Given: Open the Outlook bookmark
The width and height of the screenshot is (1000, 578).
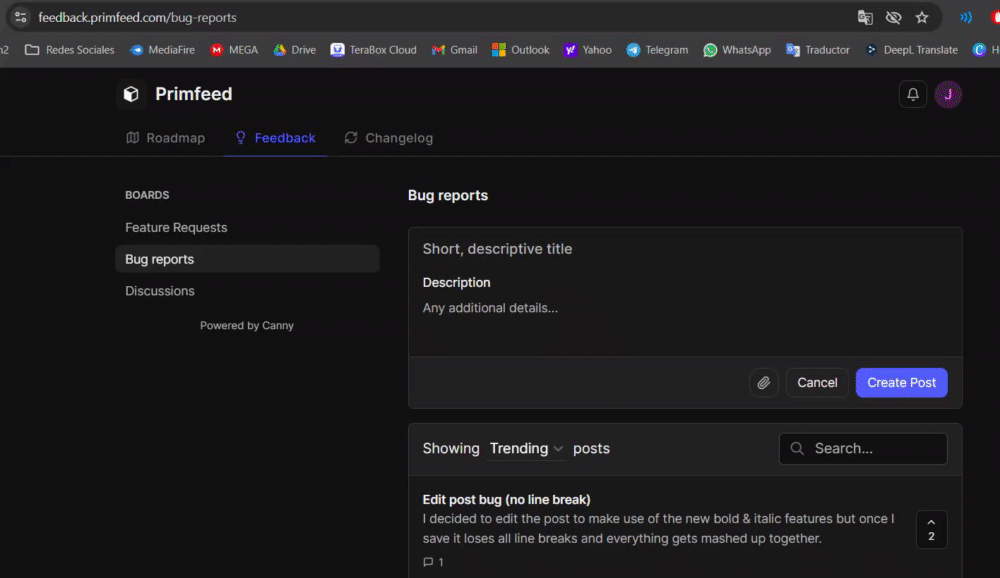Looking at the screenshot, I should (x=520, y=50).
